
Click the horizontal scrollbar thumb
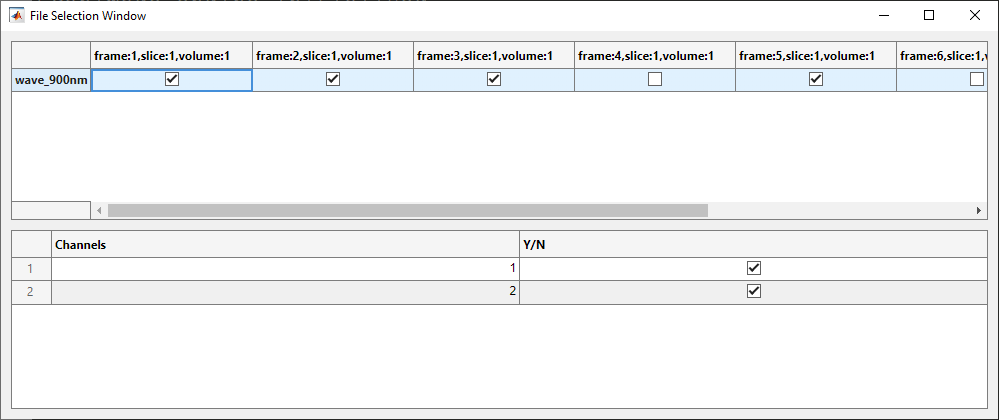tap(407, 211)
